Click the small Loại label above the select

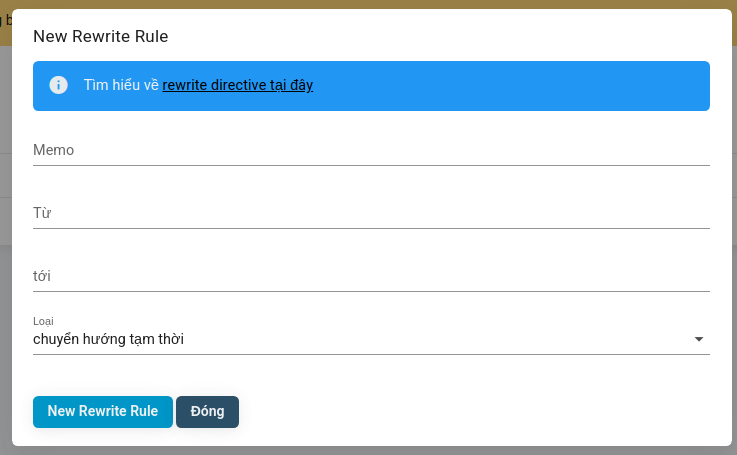pos(43,321)
